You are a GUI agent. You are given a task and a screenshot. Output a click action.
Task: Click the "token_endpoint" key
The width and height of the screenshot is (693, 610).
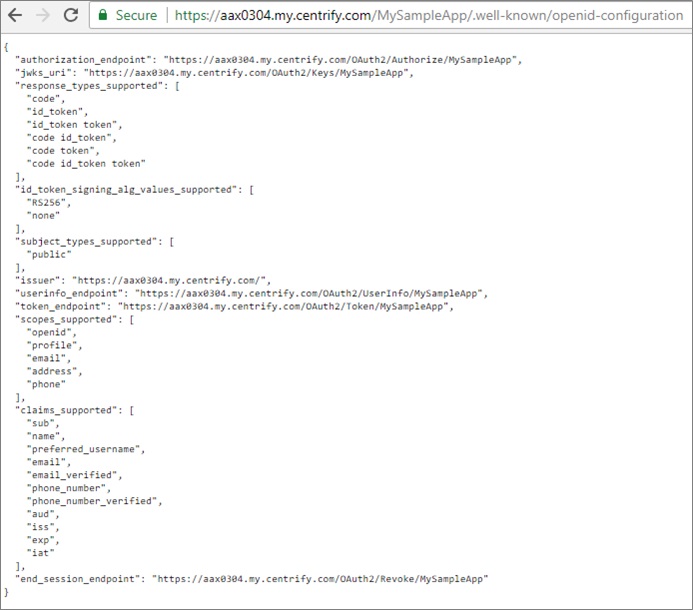[x=63, y=306]
